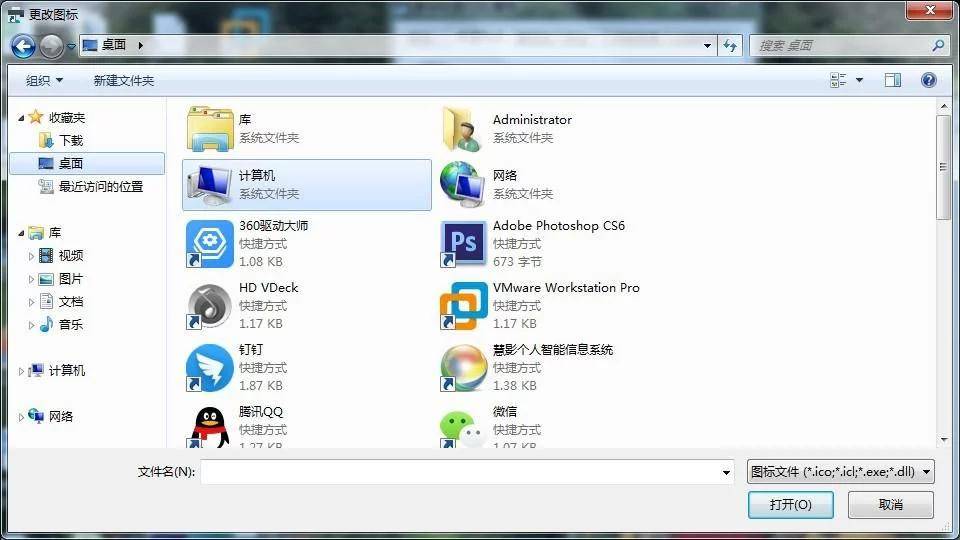Click the refresh button next to address bar
Image resolution: width=960 pixels, height=540 pixels.
[730, 46]
